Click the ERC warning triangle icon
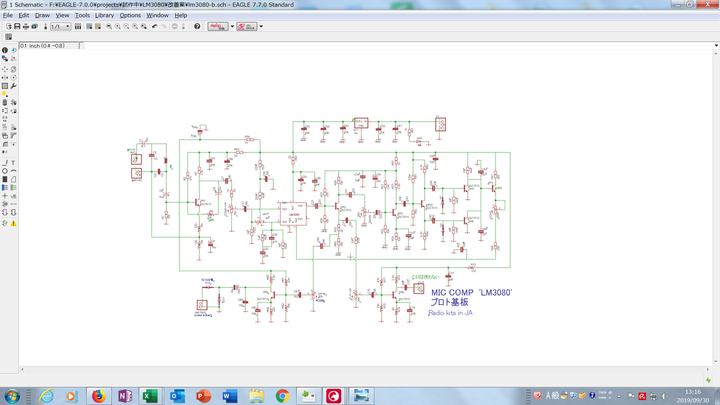Image resolution: width=720 pixels, height=405 pixels. [x=13, y=223]
